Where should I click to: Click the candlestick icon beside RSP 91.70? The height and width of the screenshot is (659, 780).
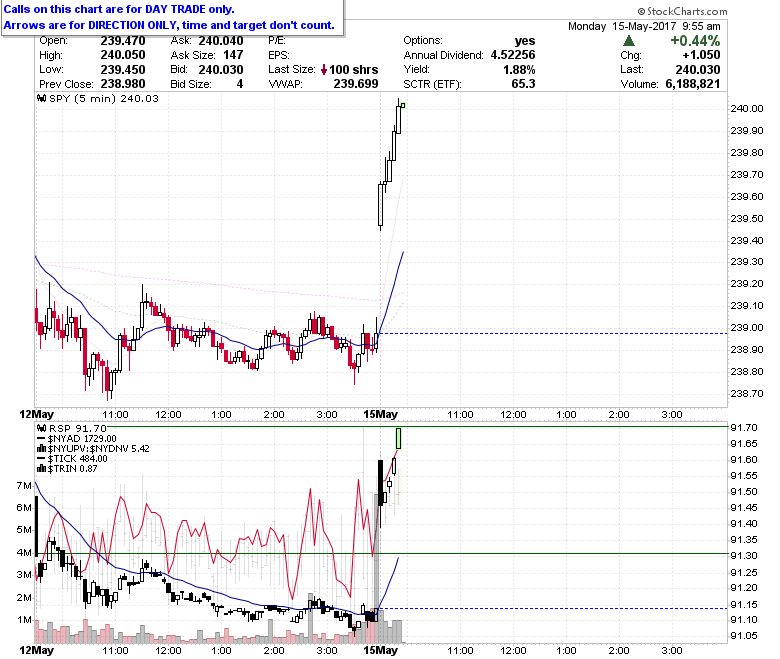(x=42, y=428)
